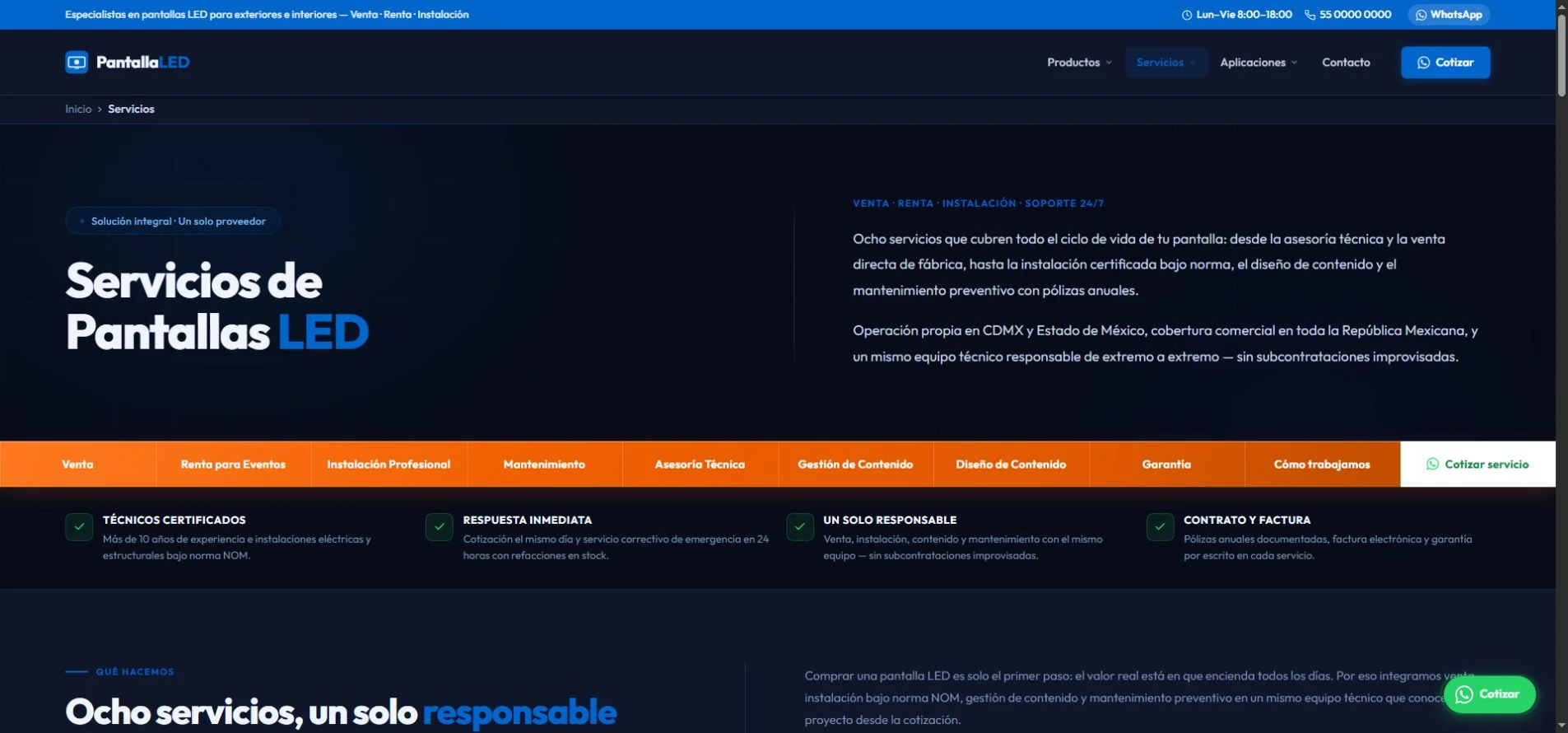The width and height of the screenshot is (1568, 733).
Task: Select the Cómo trabajamos tab
Action: click(1322, 465)
